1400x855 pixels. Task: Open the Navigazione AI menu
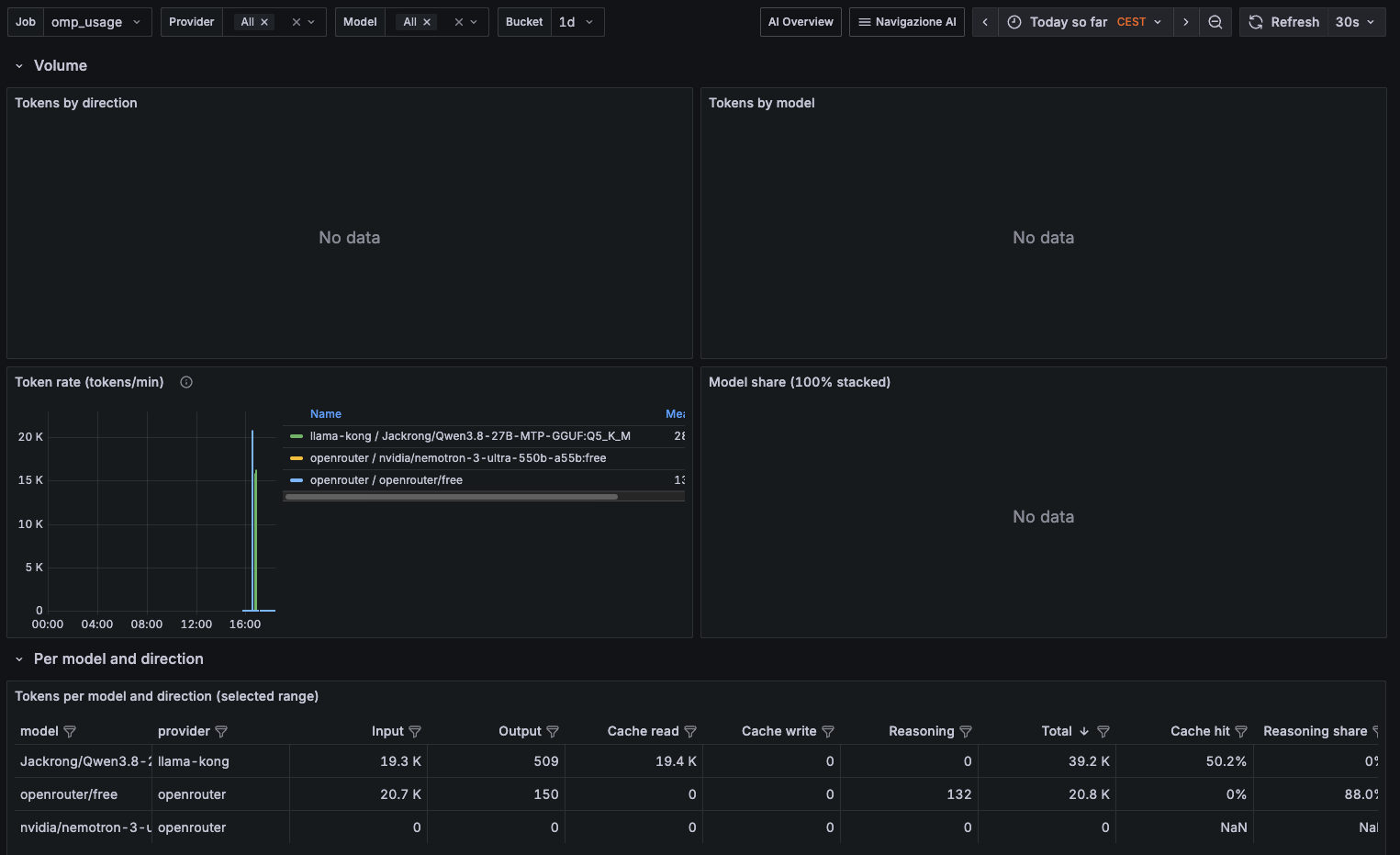tap(907, 22)
